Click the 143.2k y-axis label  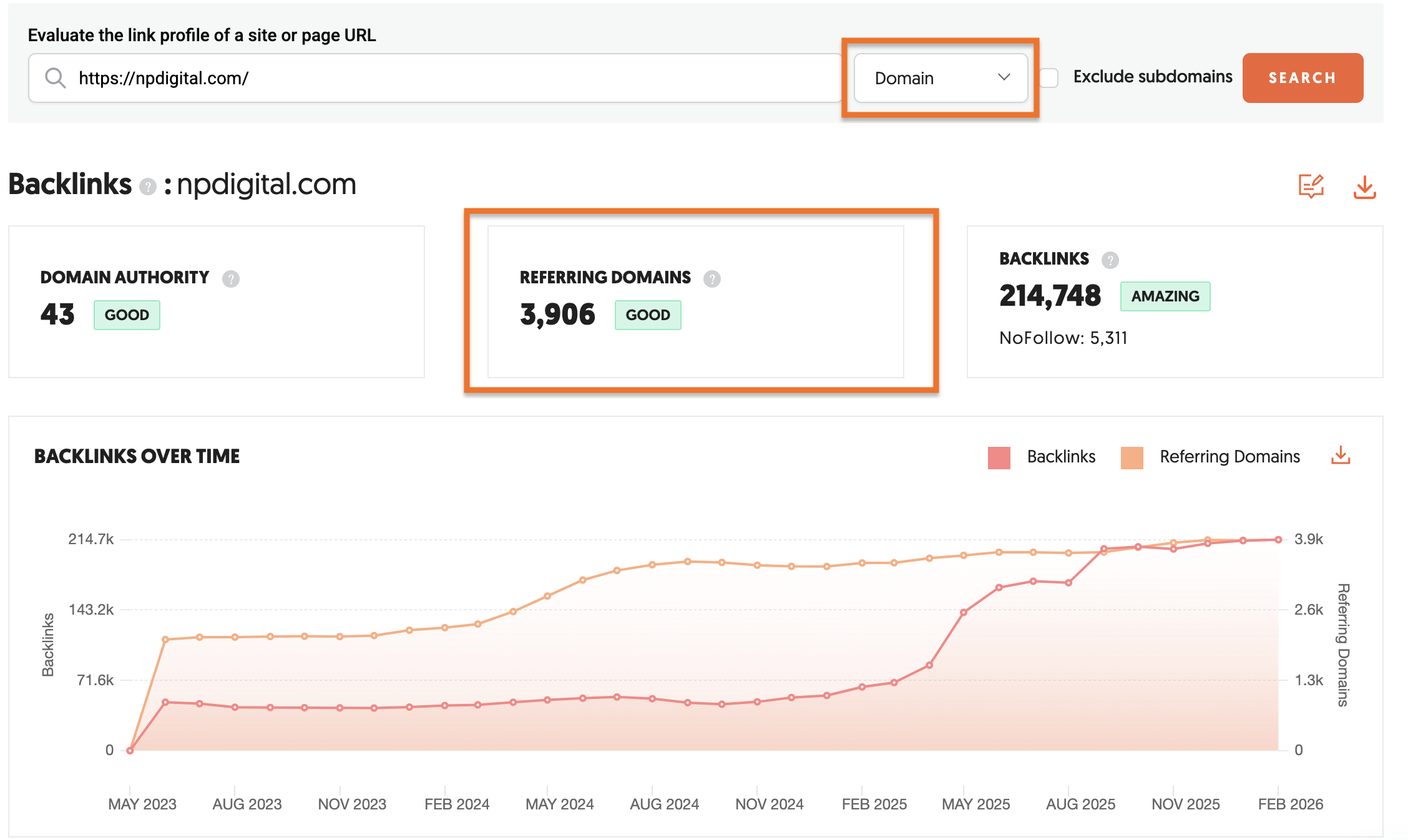tap(91, 610)
